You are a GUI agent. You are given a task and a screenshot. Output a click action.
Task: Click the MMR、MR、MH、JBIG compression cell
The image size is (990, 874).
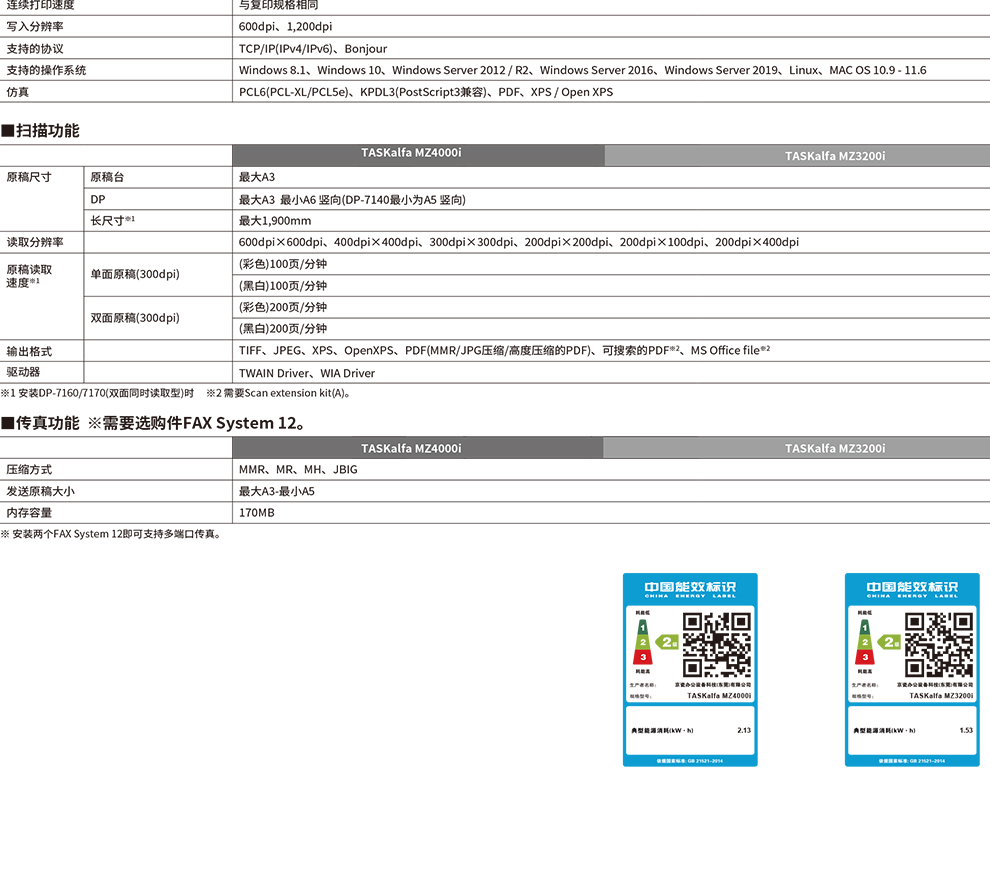click(298, 469)
